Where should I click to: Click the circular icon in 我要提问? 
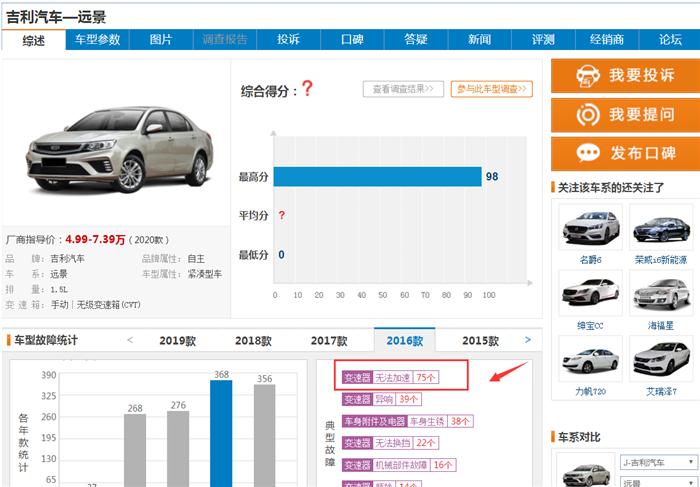588,115
